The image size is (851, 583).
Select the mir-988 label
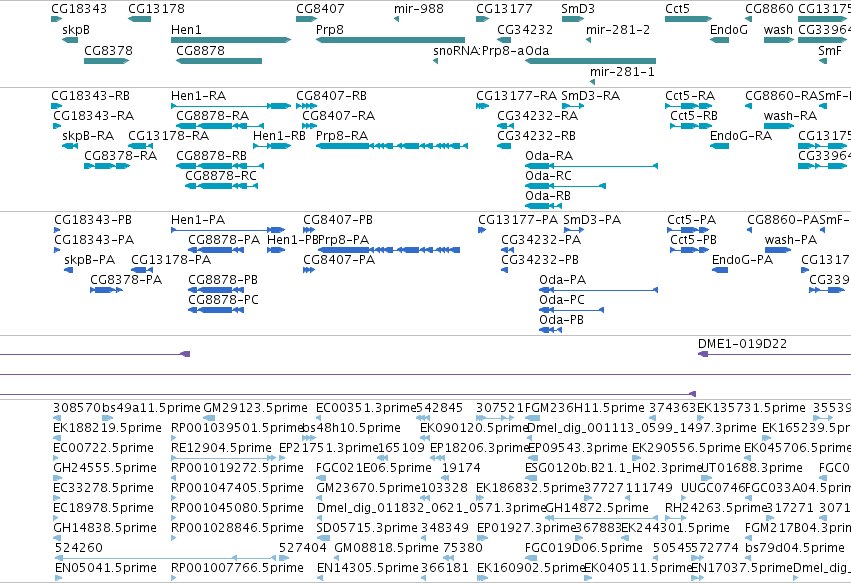(419, 9)
